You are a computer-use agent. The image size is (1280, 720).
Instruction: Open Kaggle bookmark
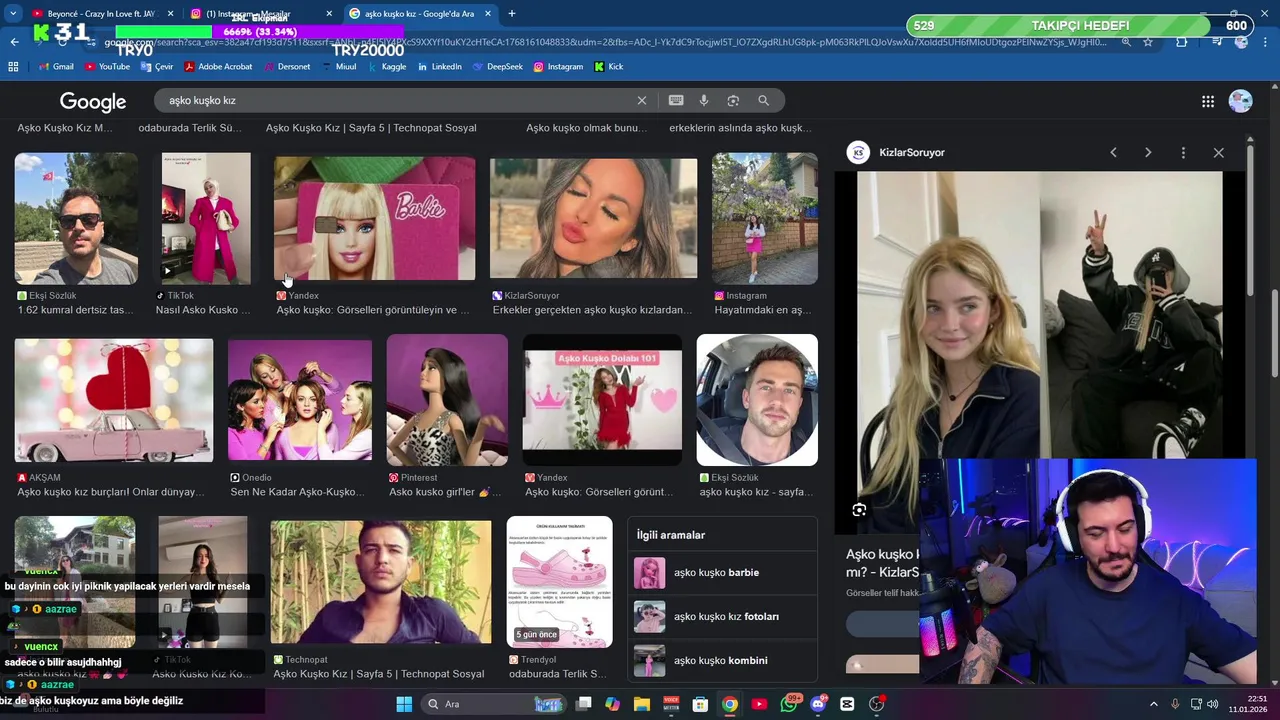pos(387,66)
